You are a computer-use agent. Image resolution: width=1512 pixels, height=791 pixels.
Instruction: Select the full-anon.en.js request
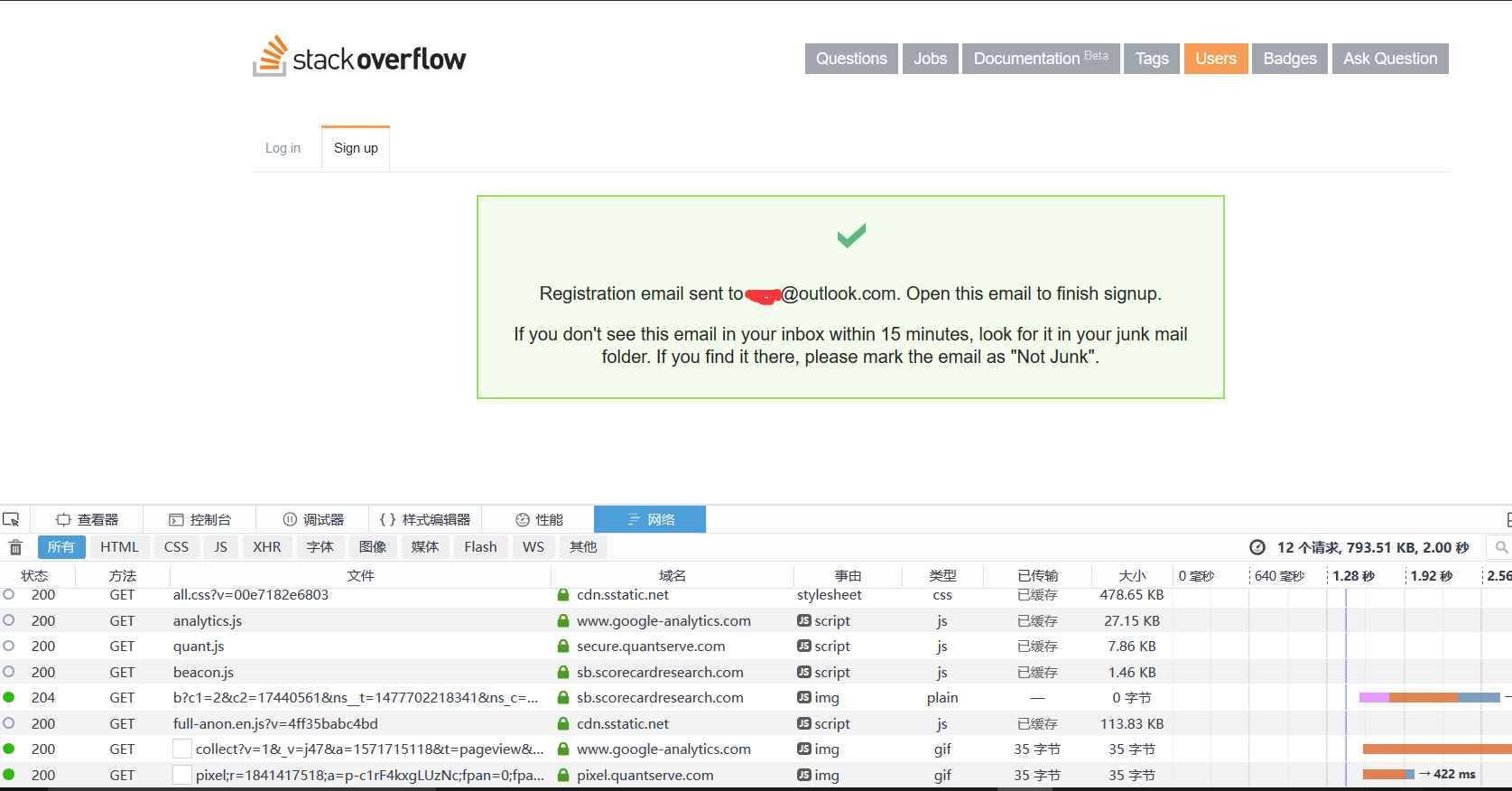click(x=756, y=723)
